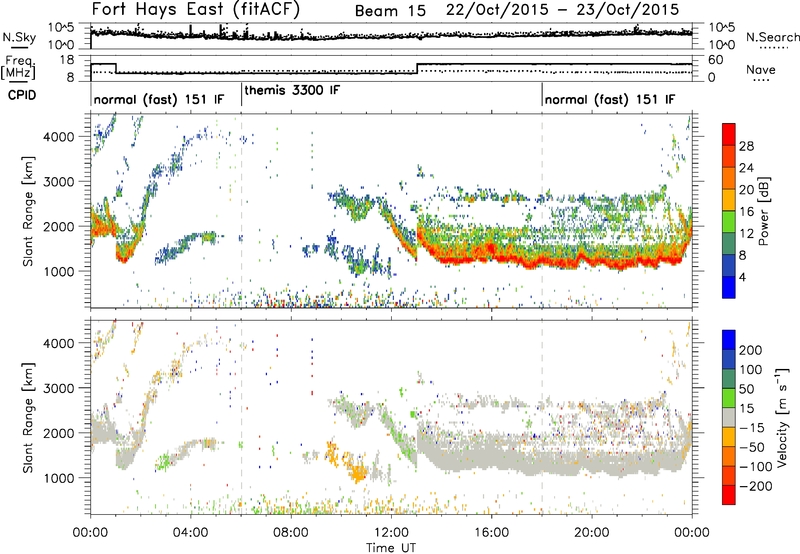800x554 pixels.
Task: Click the '200' tick on the Velocity scale
Action: pyautogui.click(x=751, y=350)
